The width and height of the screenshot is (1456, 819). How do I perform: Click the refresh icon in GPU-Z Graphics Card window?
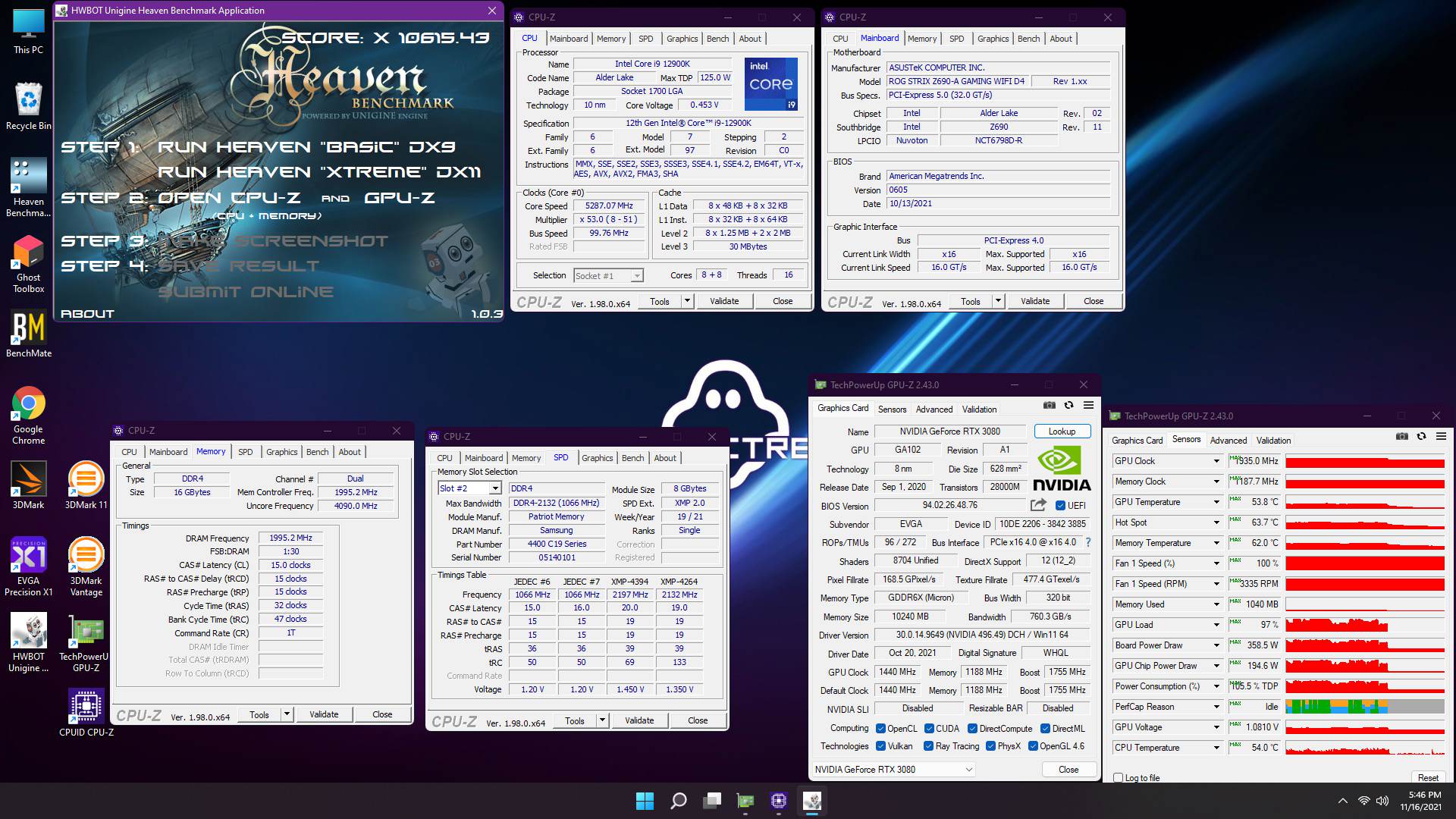point(1068,406)
